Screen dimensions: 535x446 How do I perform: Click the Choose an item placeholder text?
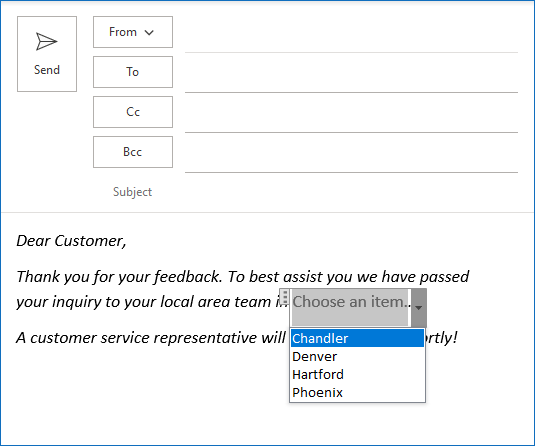pos(351,302)
